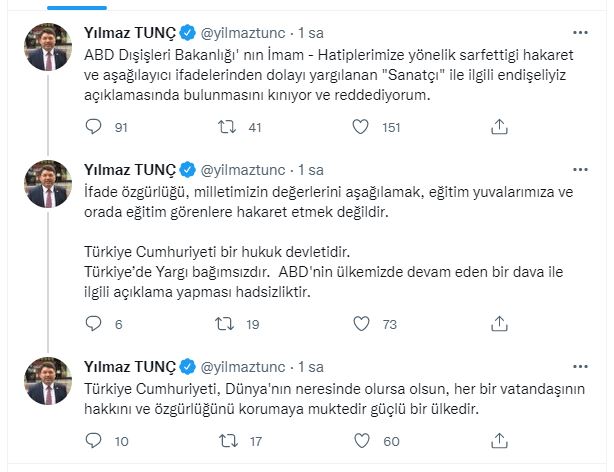Open the third tweet's '1 sa' timestamp

pos(311,366)
